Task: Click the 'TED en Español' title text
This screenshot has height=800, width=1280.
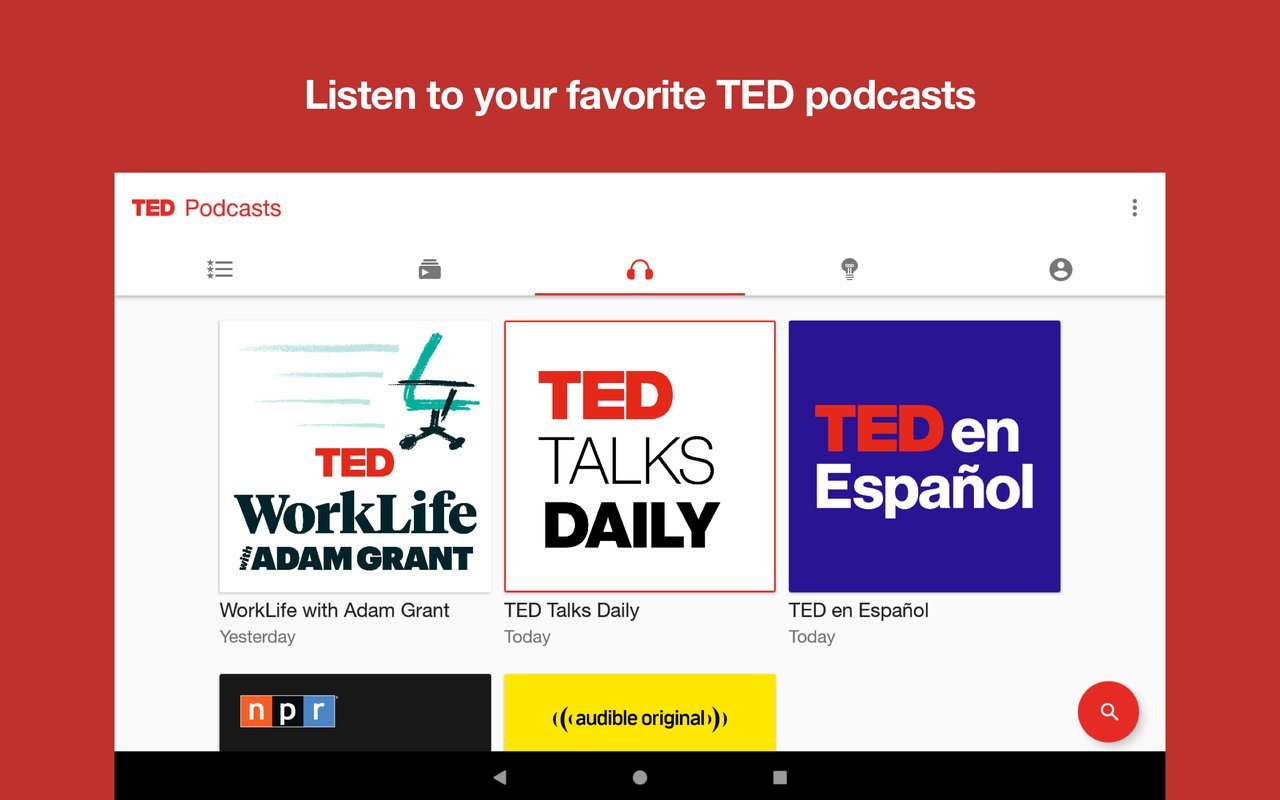Action: (859, 610)
